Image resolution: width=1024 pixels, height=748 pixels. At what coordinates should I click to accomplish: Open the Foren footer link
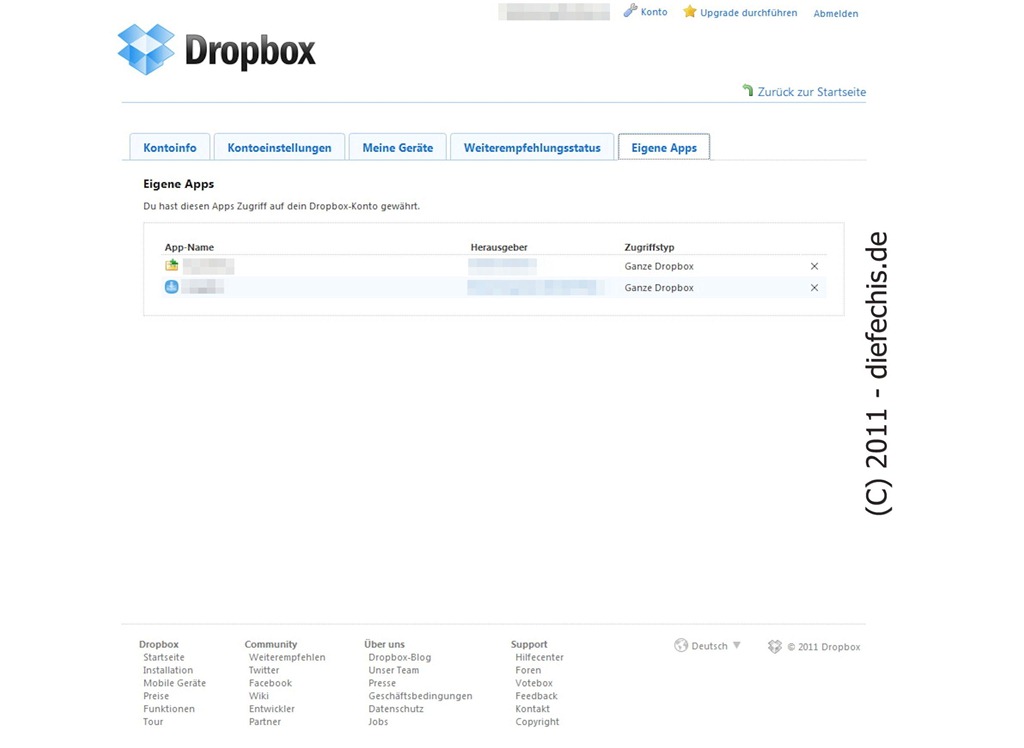(528, 670)
